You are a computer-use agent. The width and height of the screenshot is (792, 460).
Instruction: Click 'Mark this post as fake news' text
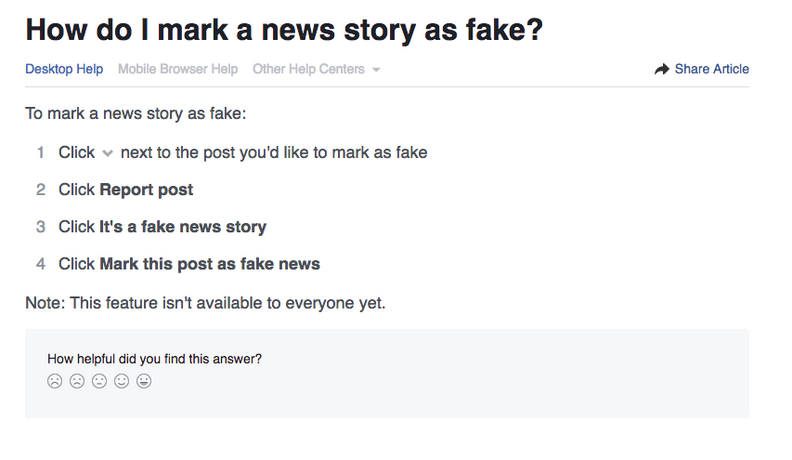tap(210, 264)
